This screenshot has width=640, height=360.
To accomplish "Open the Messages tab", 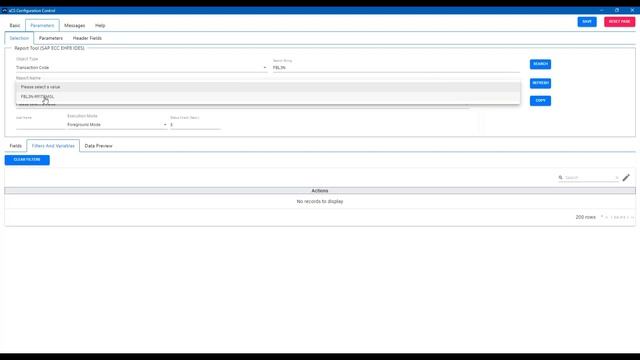I will 75,25.
